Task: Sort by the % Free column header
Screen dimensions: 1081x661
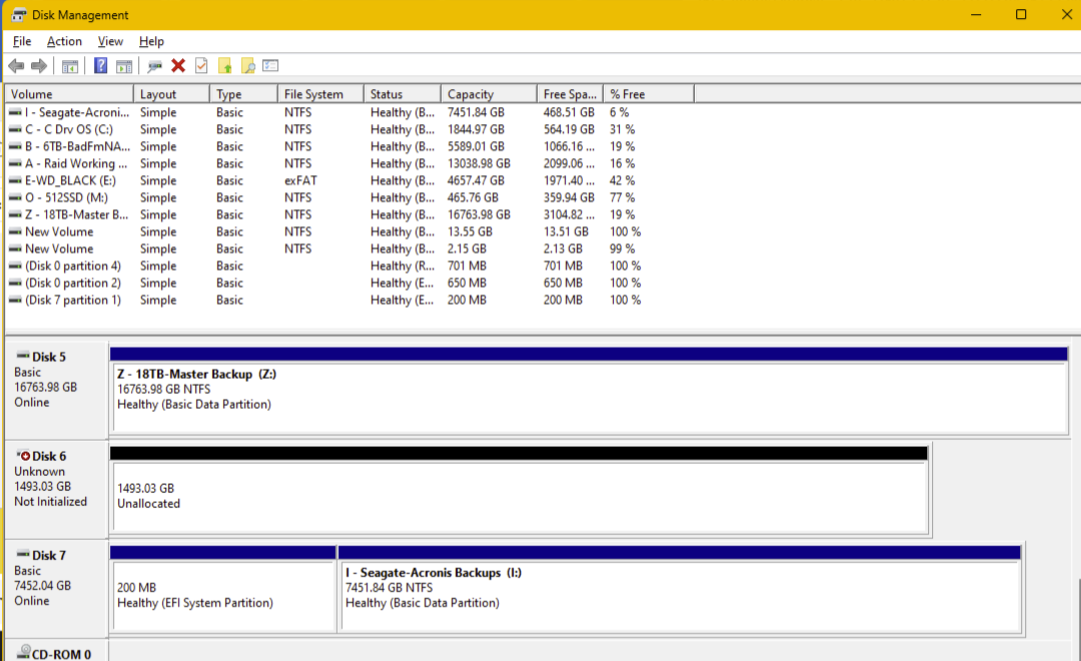Action: (x=649, y=94)
